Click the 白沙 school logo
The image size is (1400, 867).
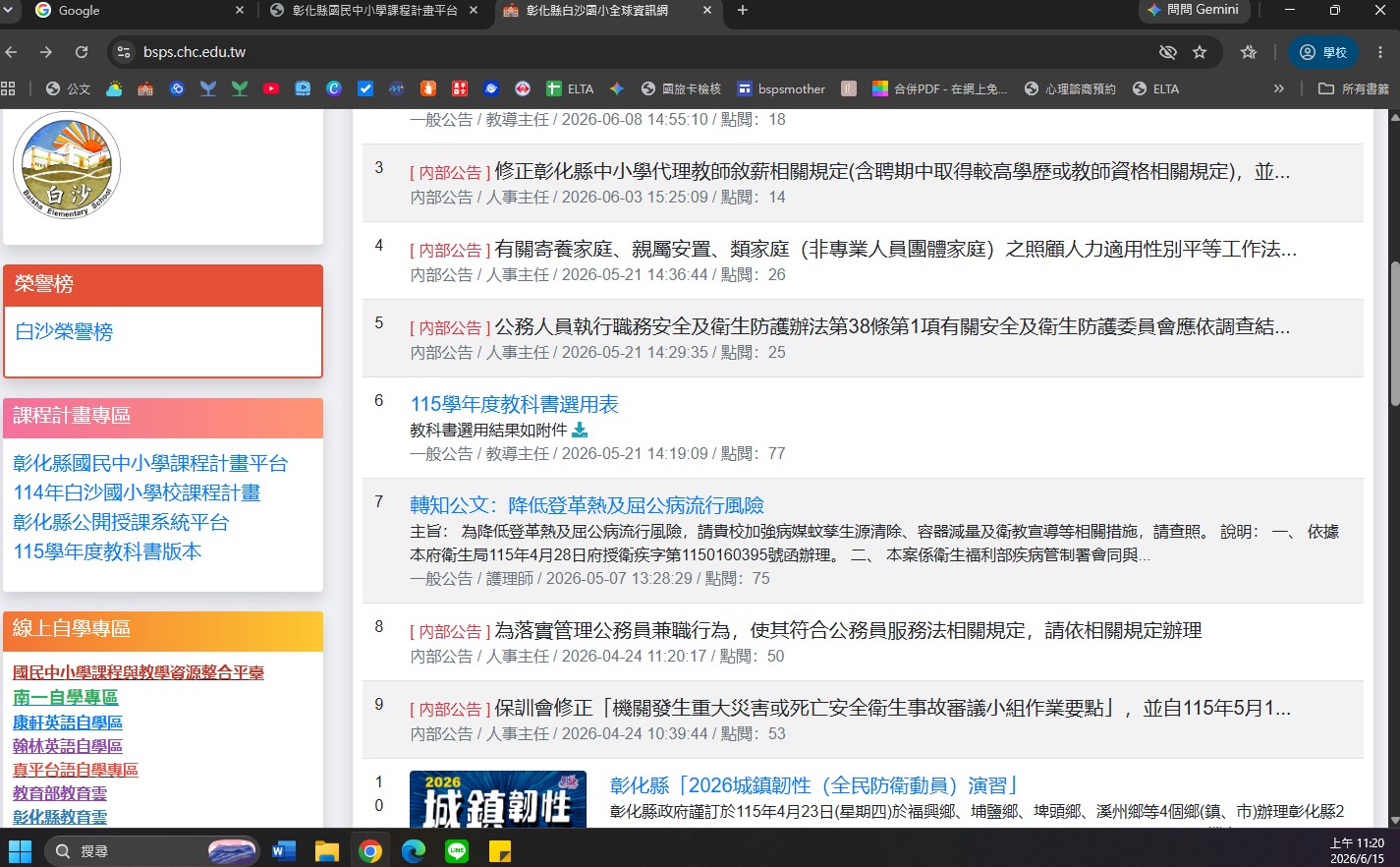(67, 165)
